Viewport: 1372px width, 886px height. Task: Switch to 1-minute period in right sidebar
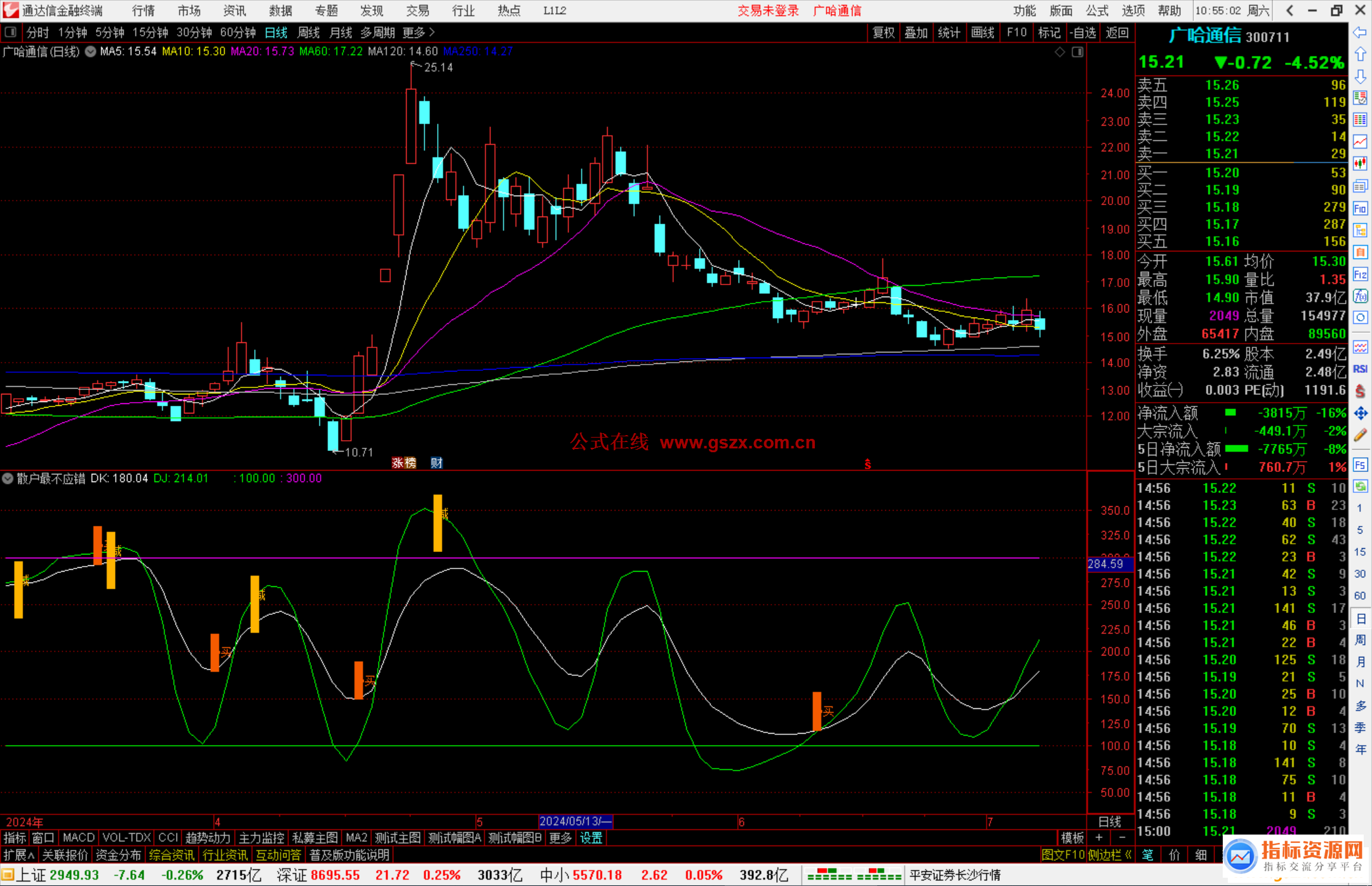[x=1360, y=508]
